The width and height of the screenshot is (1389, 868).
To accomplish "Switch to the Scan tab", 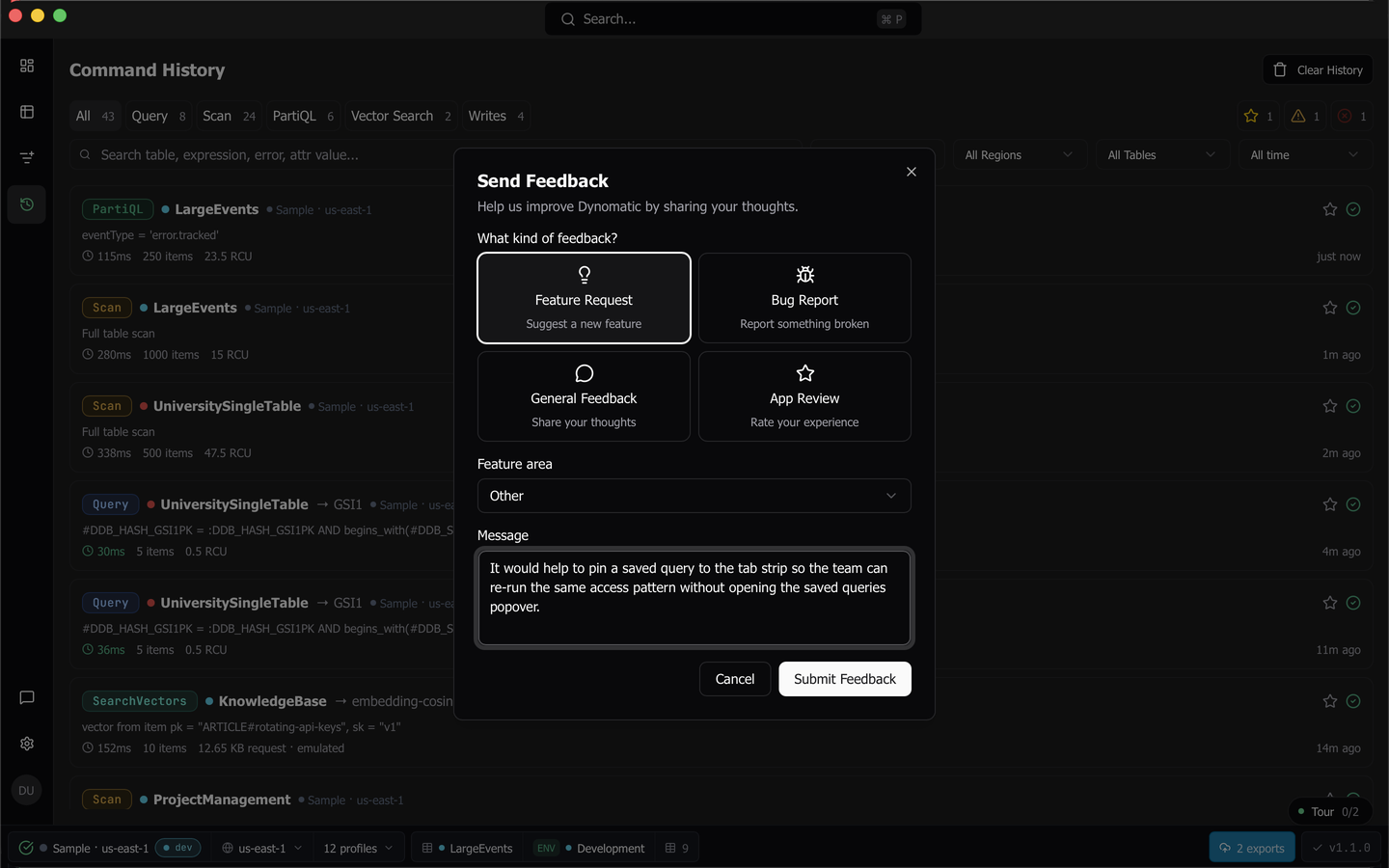I will [229, 116].
